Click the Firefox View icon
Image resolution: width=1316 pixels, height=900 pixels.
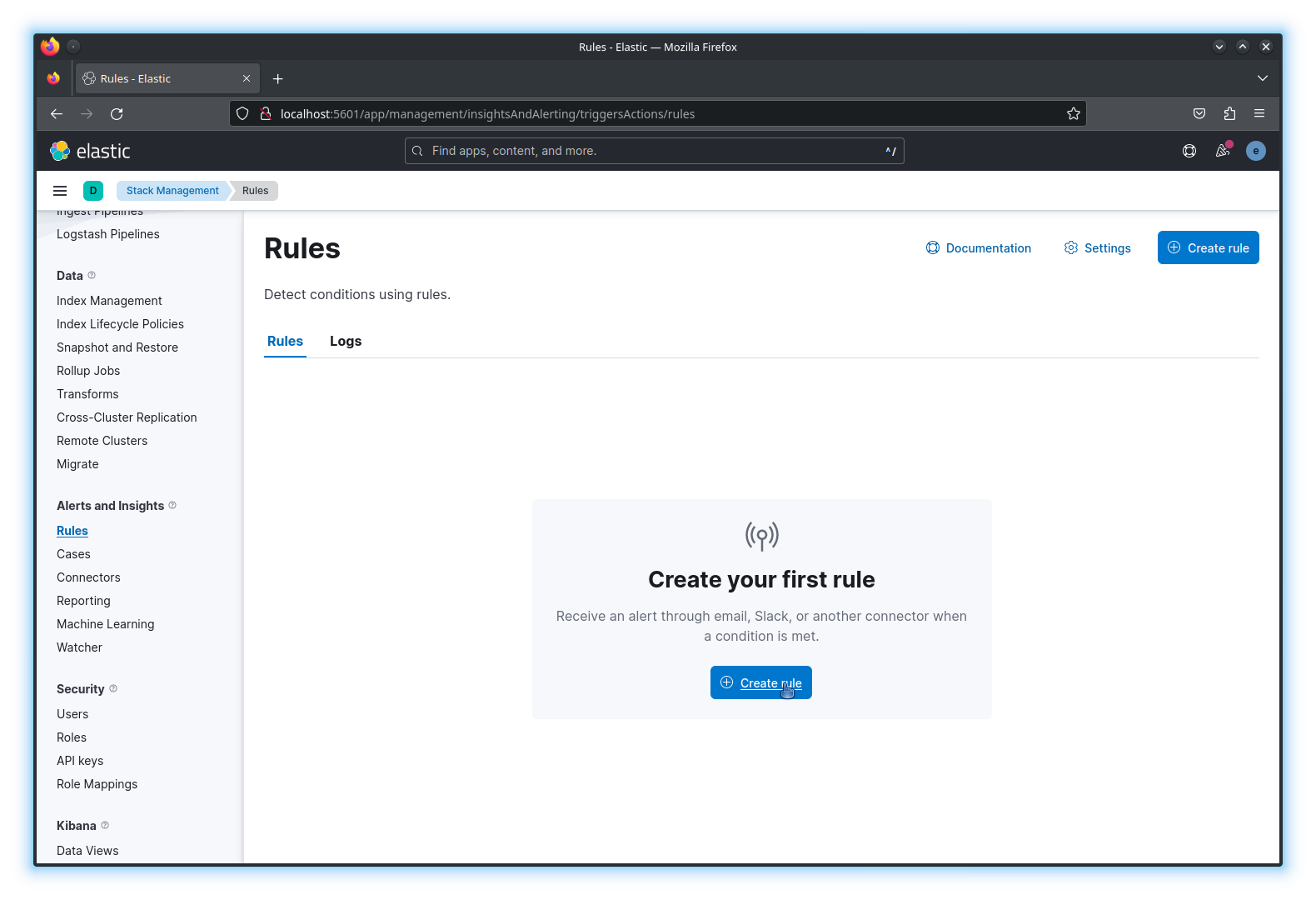click(x=53, y=78)
